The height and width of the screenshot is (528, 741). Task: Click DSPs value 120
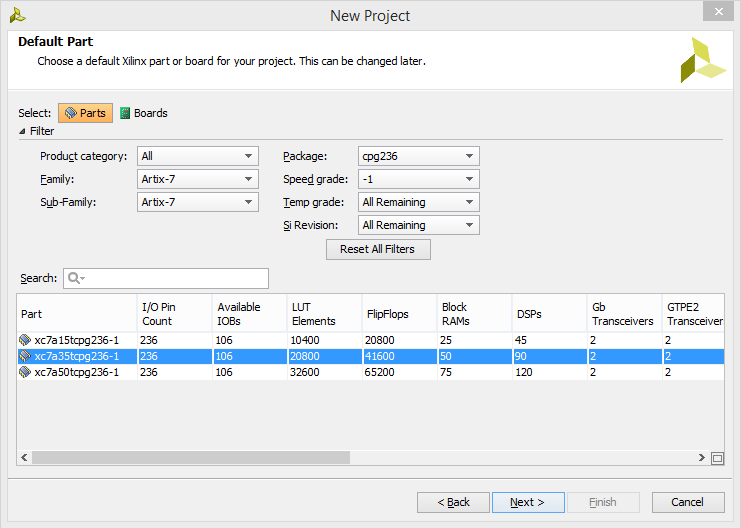524,372
